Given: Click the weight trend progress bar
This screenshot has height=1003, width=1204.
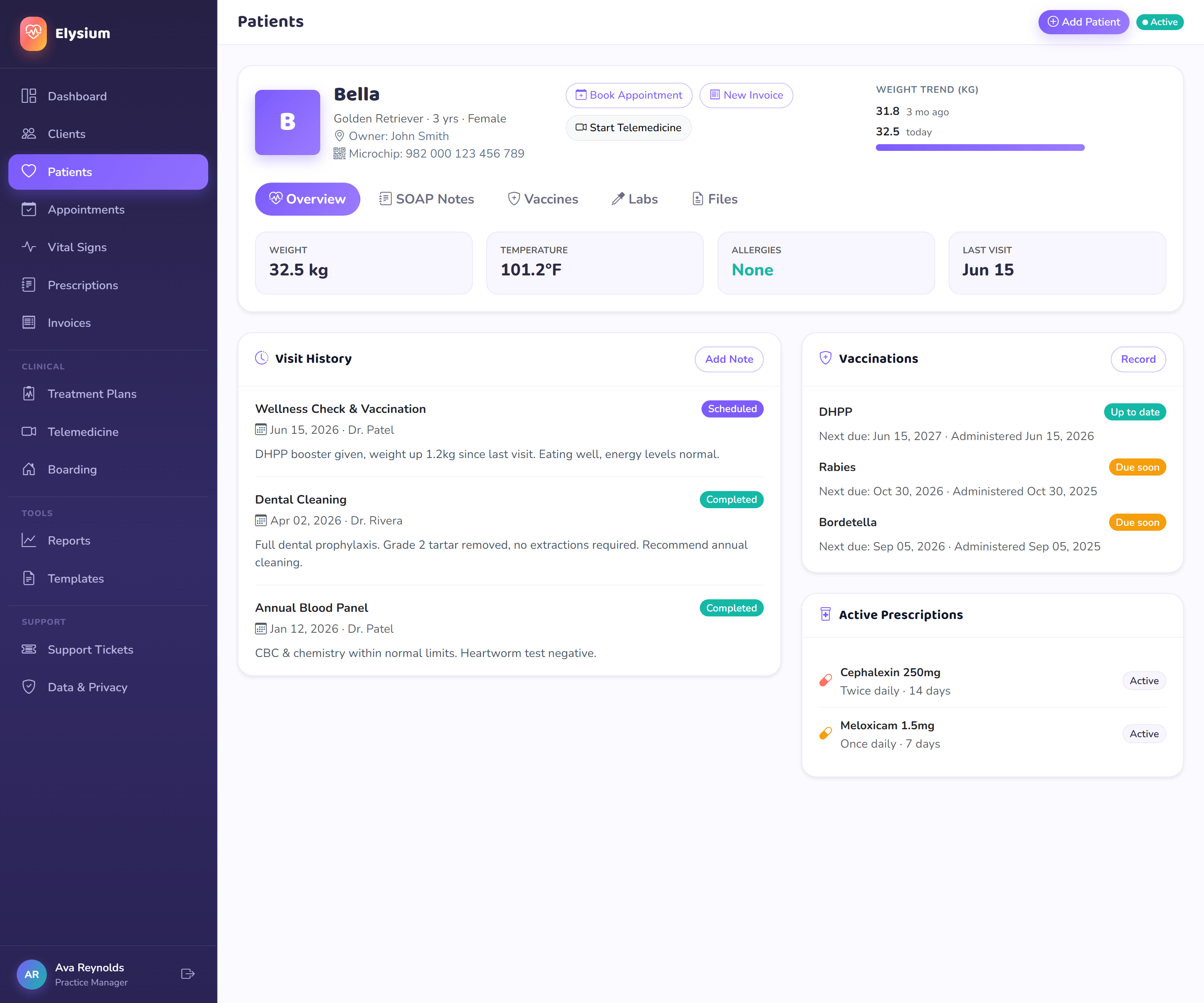Looking at the screenshot, I should pyautogui.click(x=980, y=148).
